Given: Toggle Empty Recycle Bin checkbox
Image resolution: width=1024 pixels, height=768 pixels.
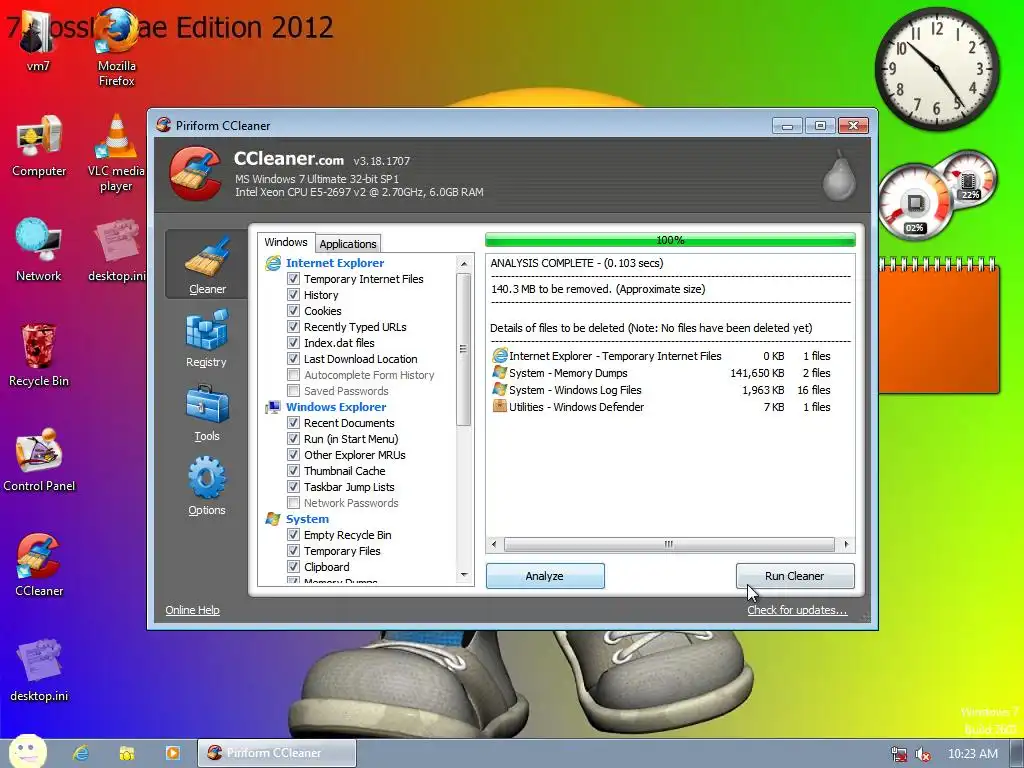Looking at the screenshot, I should tap(293, 535).
